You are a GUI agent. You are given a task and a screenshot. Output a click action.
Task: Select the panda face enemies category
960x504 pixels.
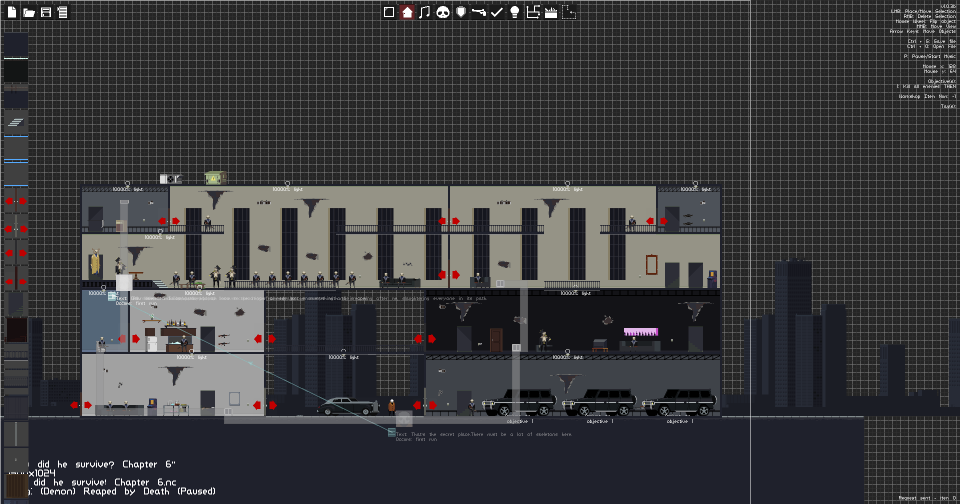coord(443,12)
